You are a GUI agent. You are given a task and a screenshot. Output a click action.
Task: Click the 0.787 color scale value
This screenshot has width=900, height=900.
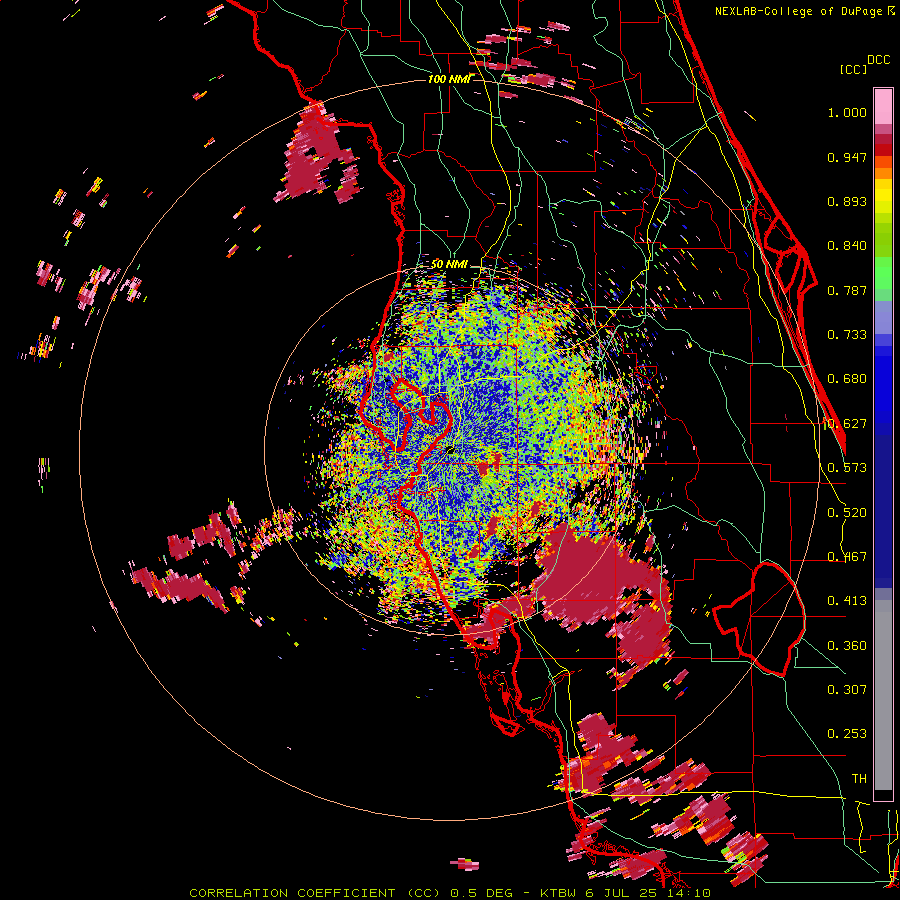pyautogui.click(x=847, y=290)
